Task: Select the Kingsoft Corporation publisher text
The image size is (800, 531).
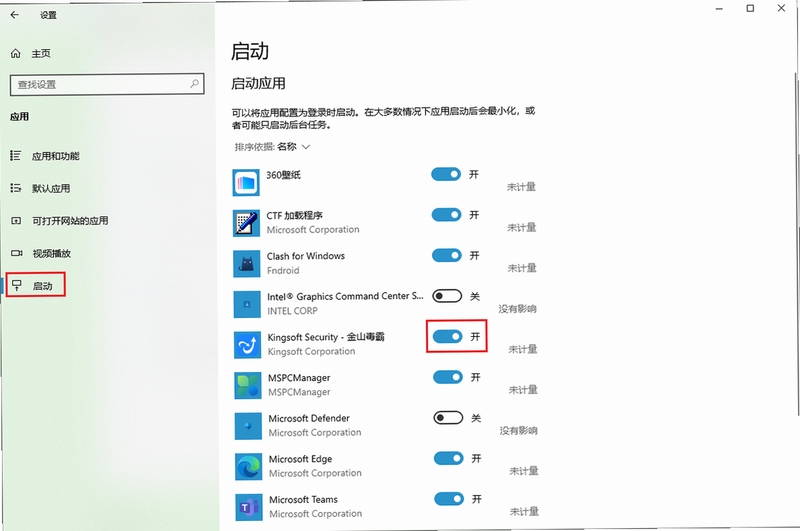Action: pyautogui.click(x=311, y=351)
